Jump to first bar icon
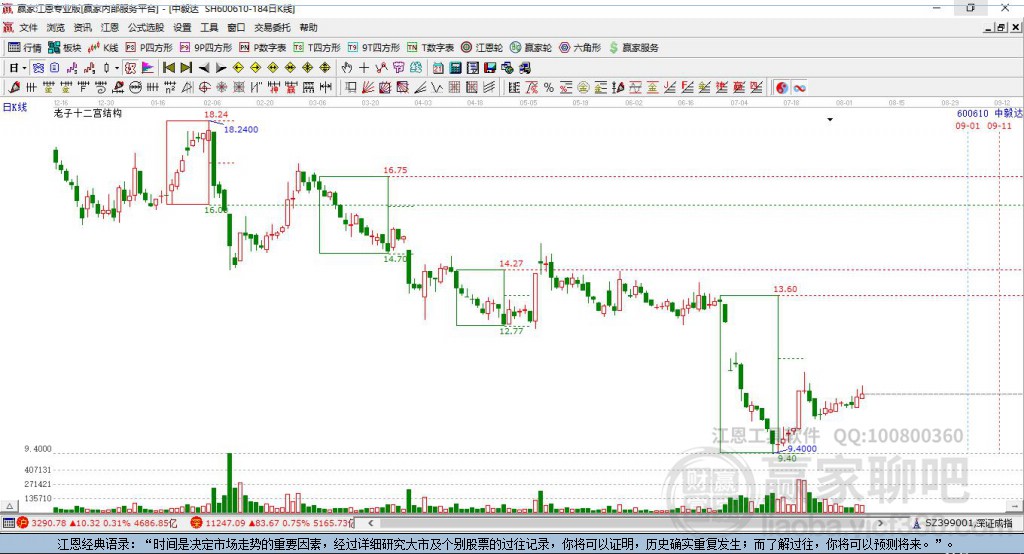This screenshot has height=554, width=1024. tap(169, 68)
